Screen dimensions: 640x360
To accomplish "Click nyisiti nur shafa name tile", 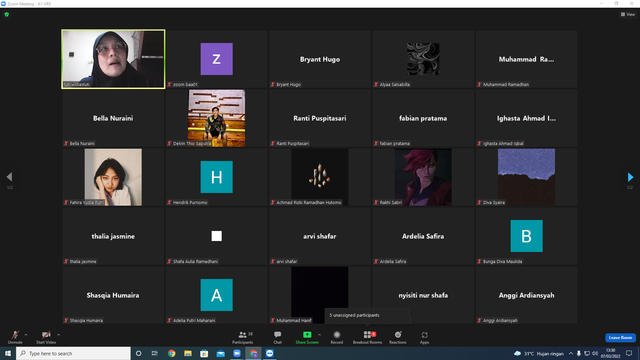I will click(423, 295).
